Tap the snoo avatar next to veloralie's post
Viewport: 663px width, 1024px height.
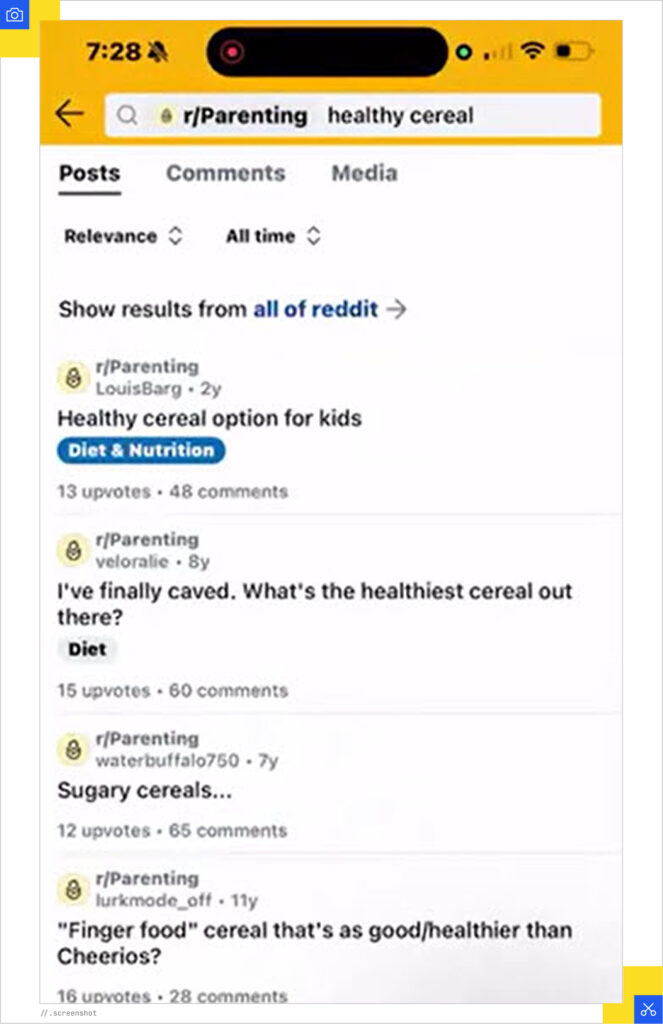point(72,550)
